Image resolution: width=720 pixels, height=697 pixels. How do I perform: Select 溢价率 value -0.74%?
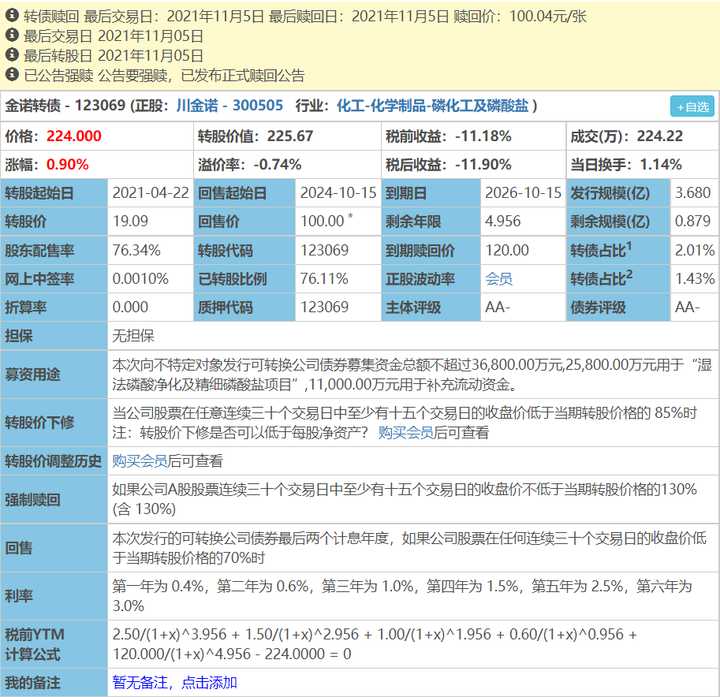point(277,164)
